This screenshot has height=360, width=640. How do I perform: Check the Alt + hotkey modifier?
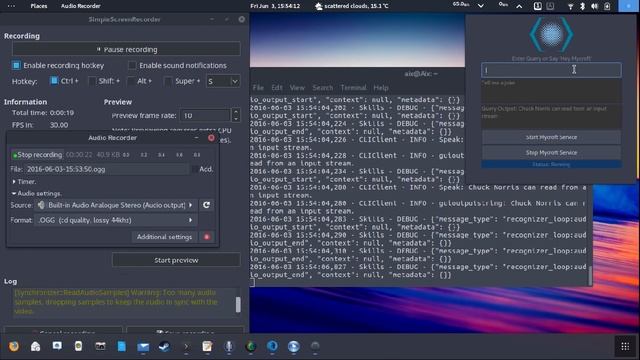tap(131, 81)
